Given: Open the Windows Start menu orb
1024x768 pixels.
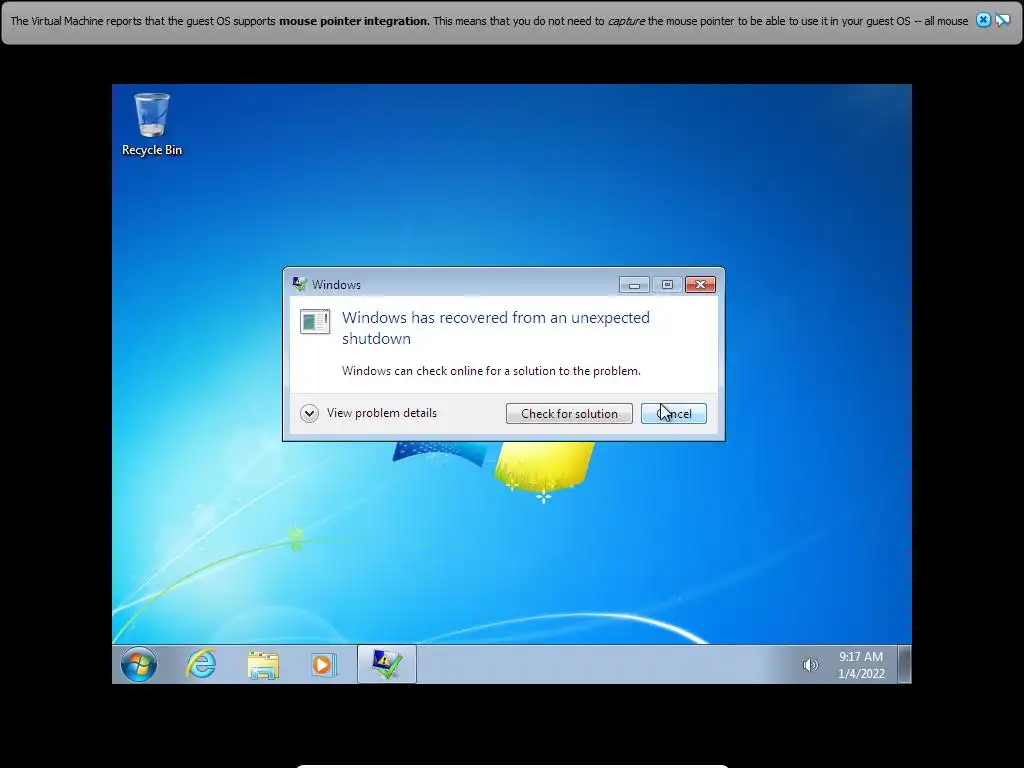Looking at the screenshot, I should coord(139,664).
